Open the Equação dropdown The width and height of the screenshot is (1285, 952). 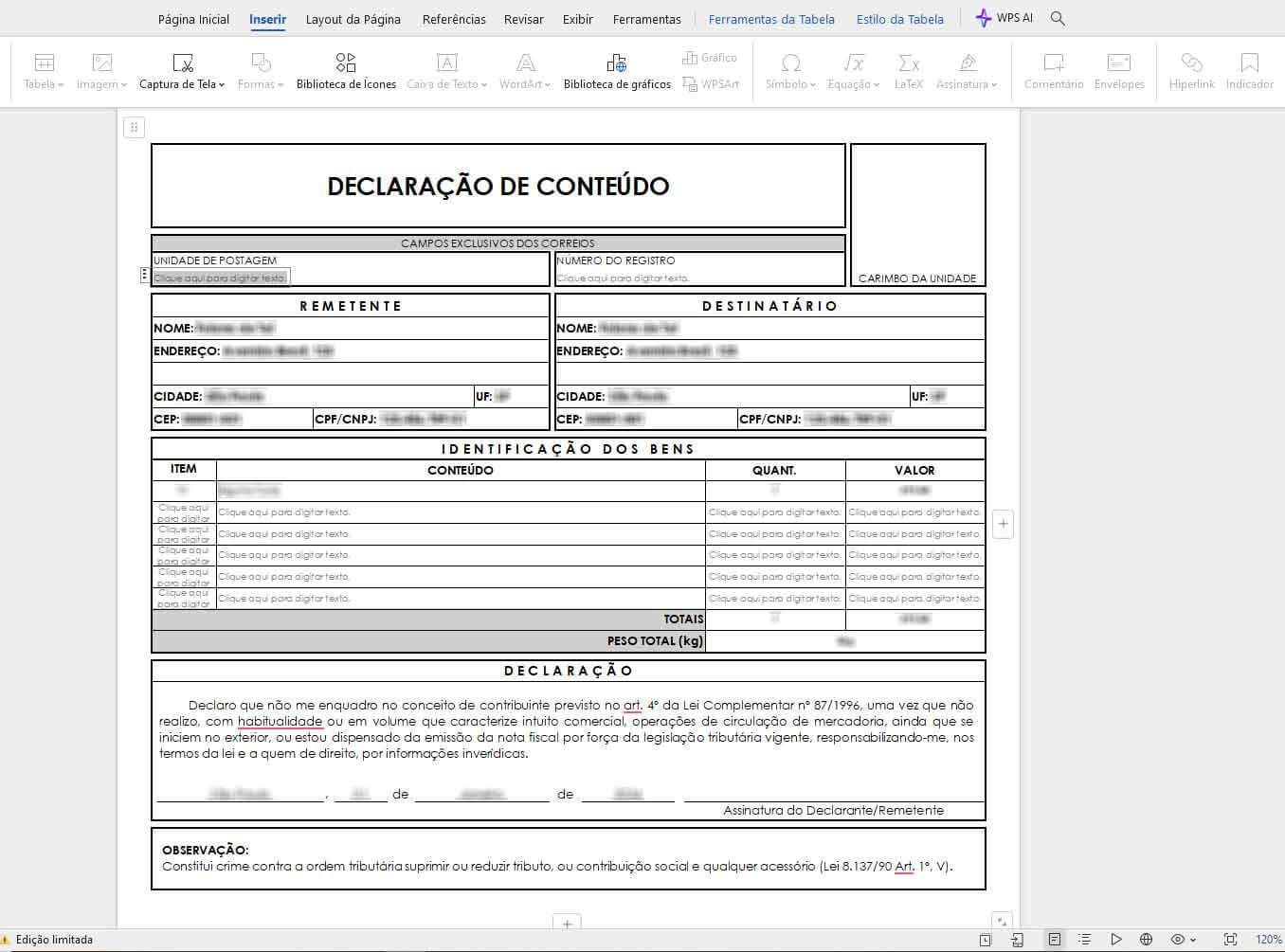pyautogui.click(x=853, y=72)
